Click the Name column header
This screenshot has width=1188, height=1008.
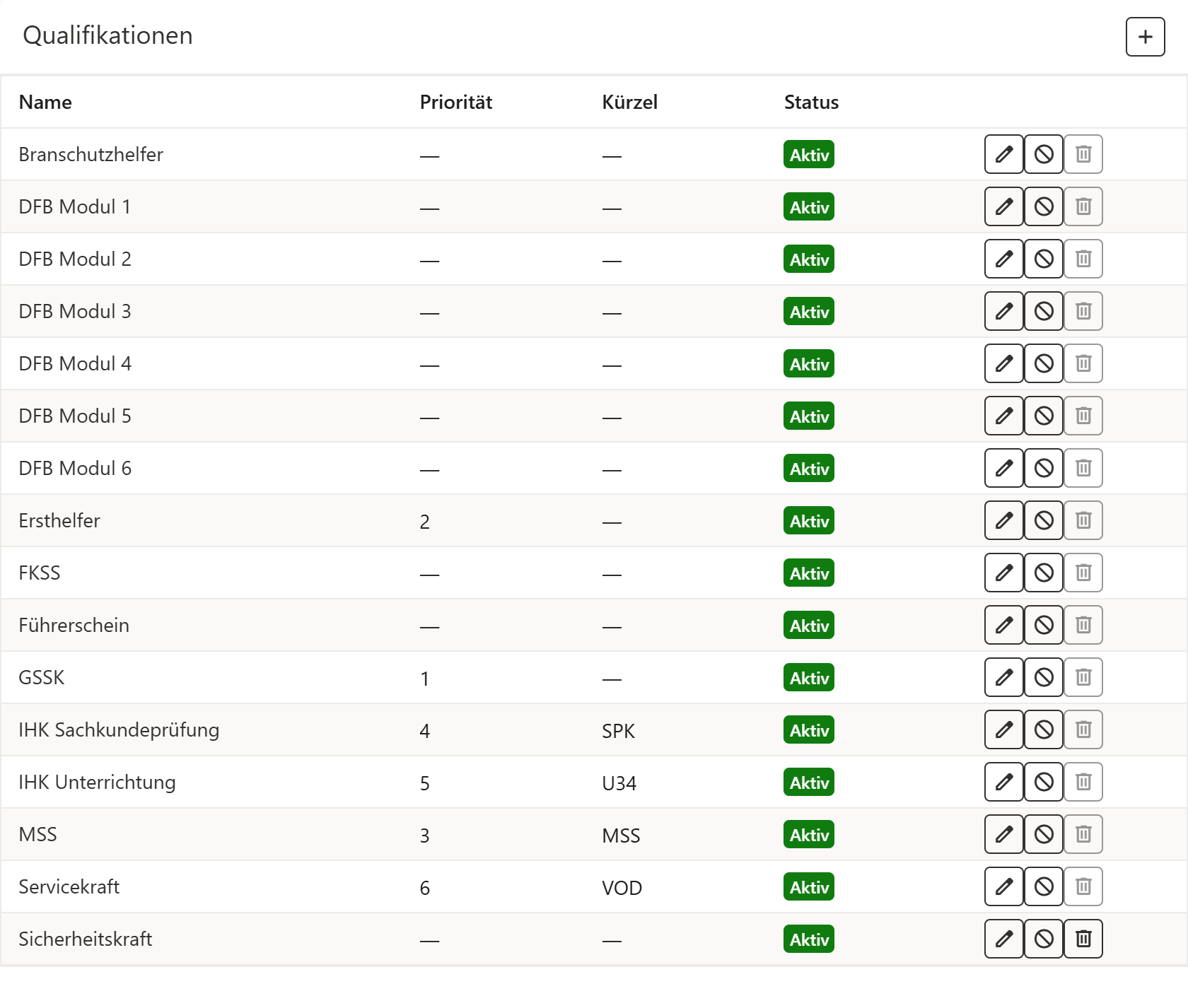[x=45, y=102]
